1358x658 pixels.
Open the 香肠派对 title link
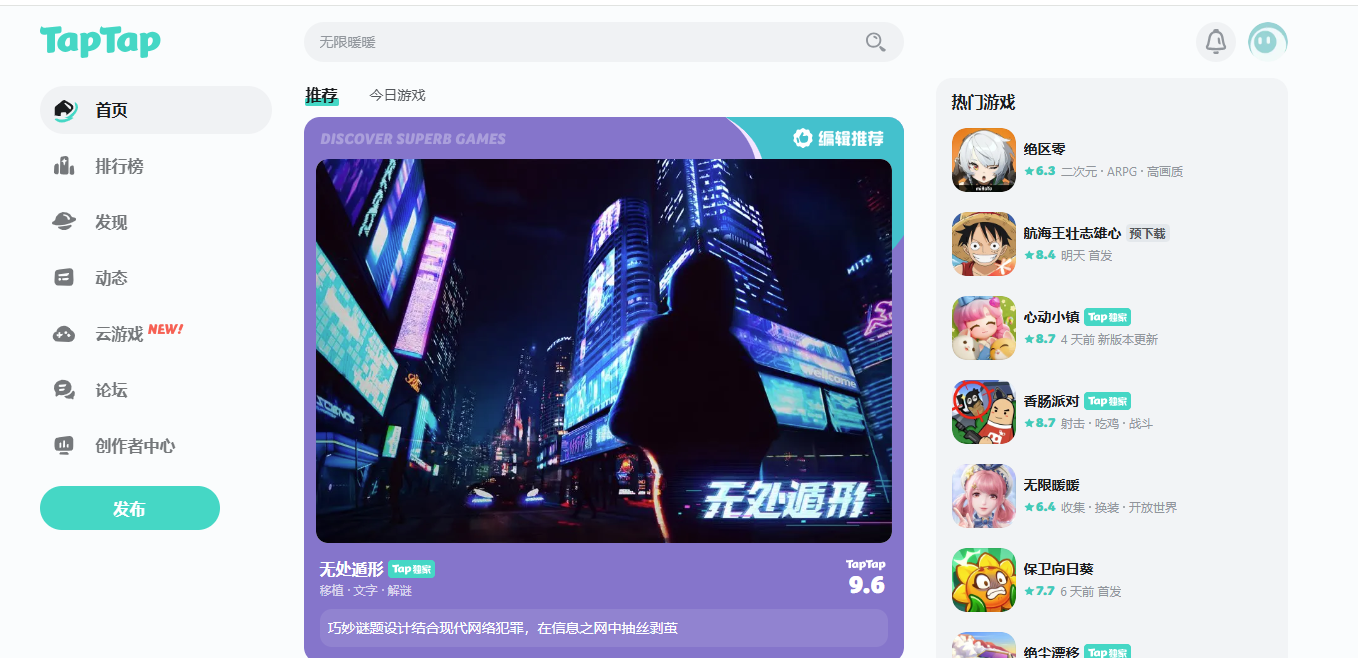1052,401
